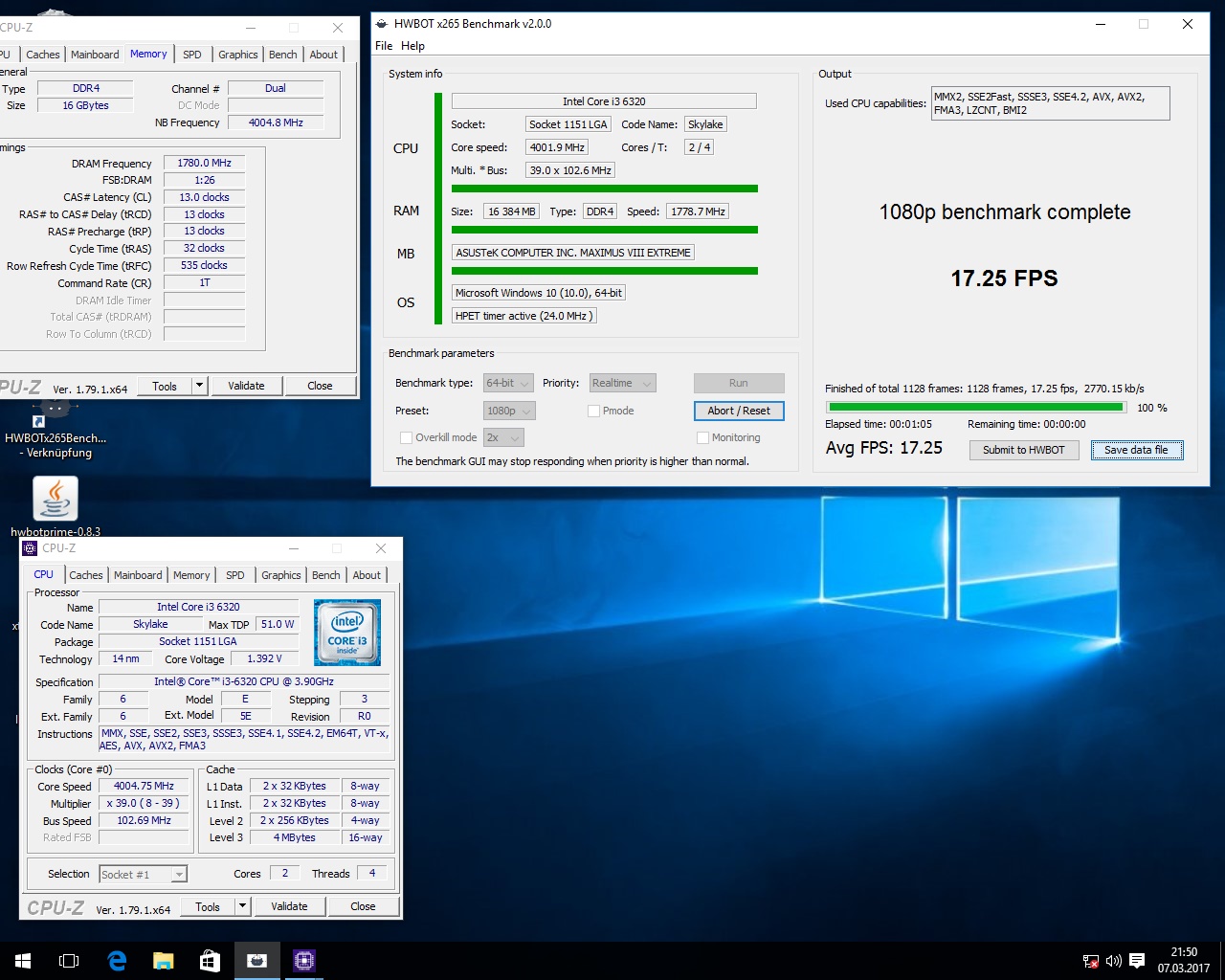Viewport: 1225px width, 980px height.
Task: Click the Intel Core i3 6320 CPU field in HWBOT
Action: (x=604, y=101)
